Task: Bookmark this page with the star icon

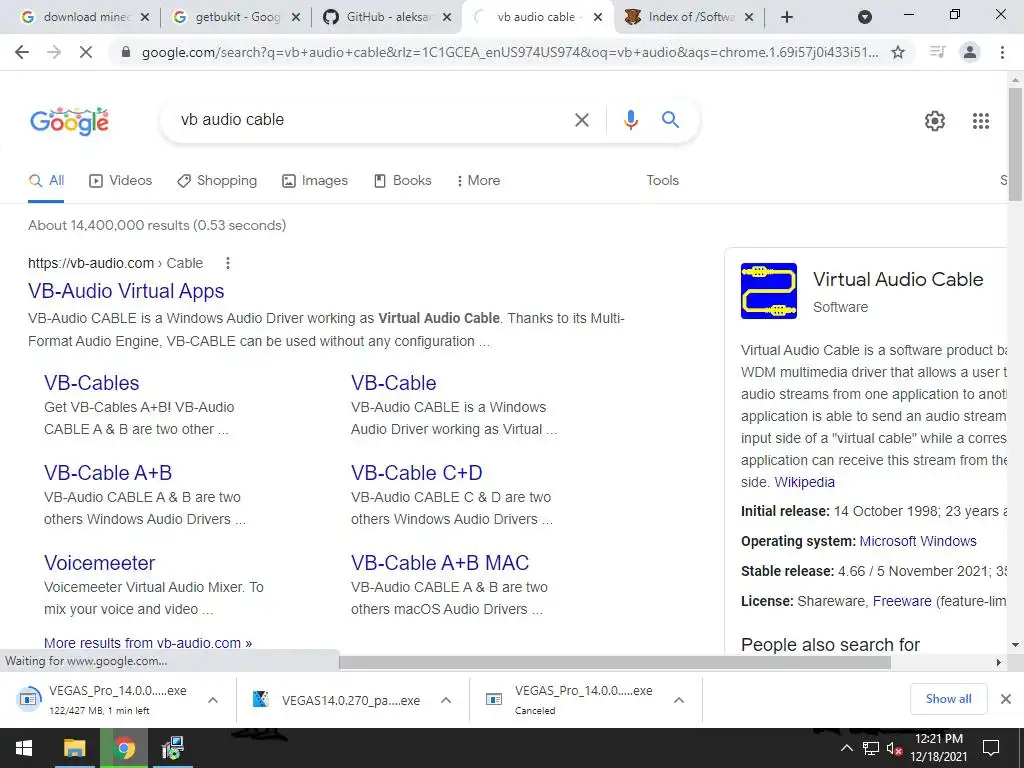Action: [x=898, y=52]
